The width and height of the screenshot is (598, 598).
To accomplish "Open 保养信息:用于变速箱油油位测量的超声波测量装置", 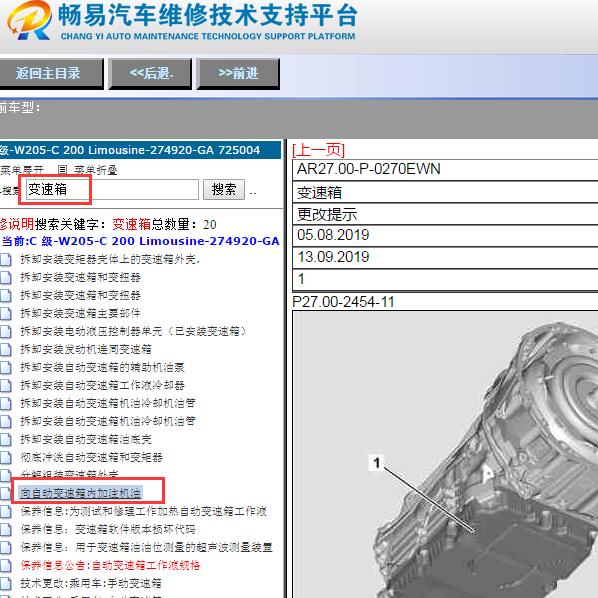I will click(147, 547).
